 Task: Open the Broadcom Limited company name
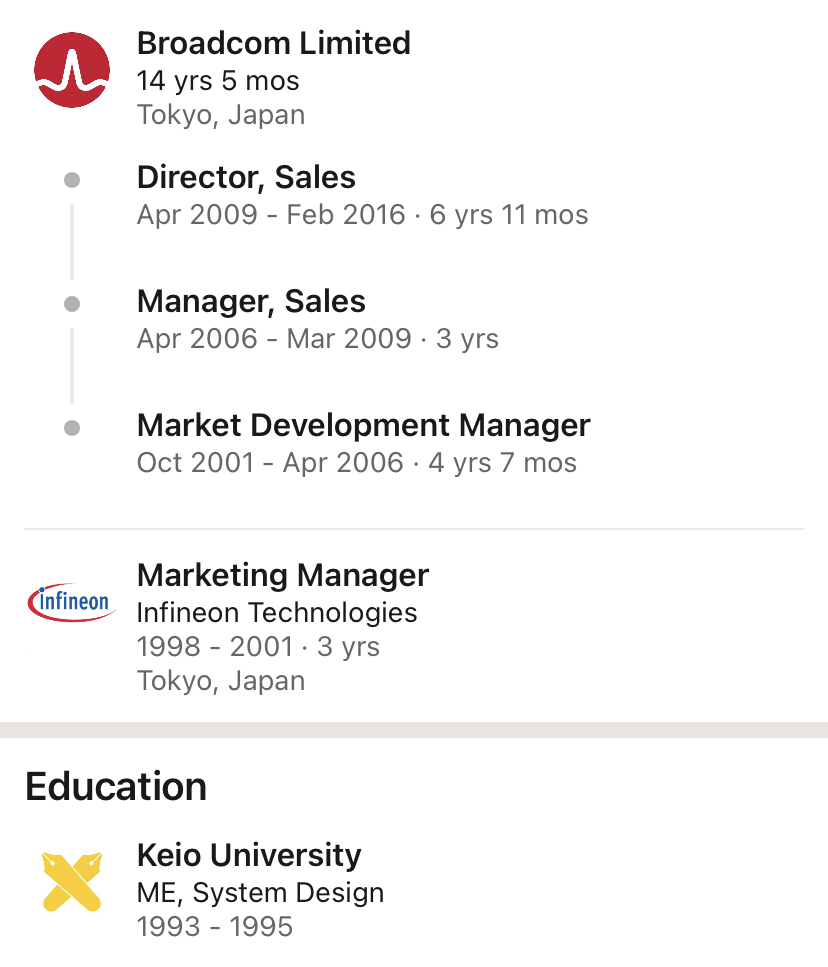coord(273,43)
